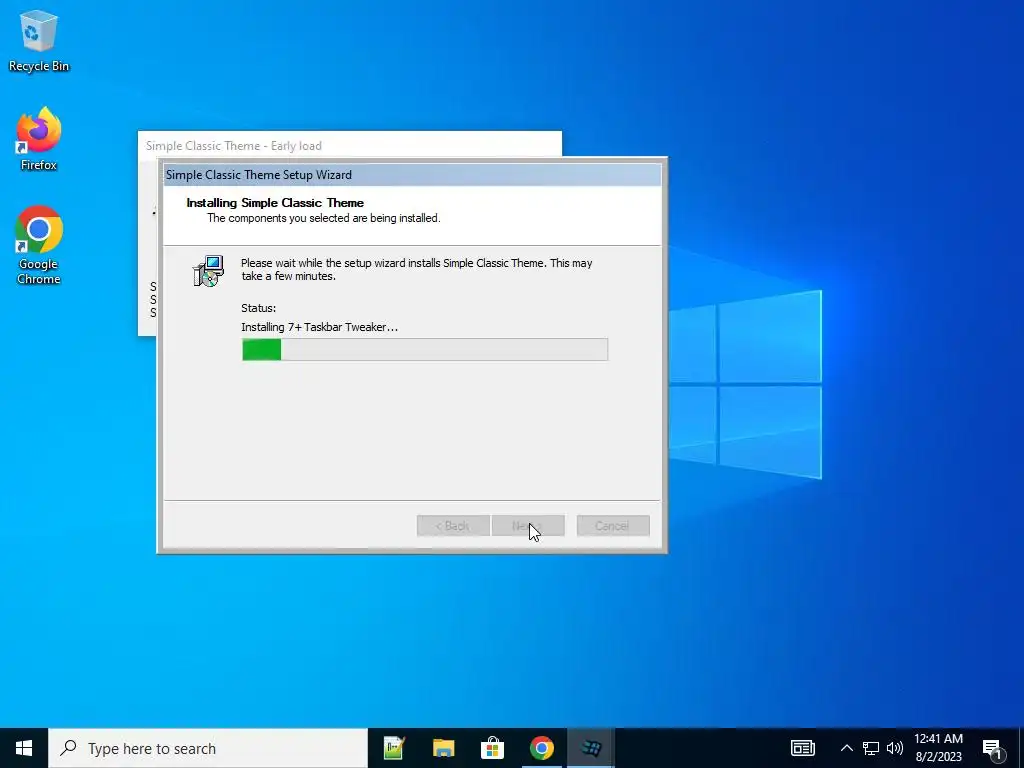Open the clock and date flyout
Viewport: 1024px width, 768px height.
pyautogui.click(x=938, y=748)
